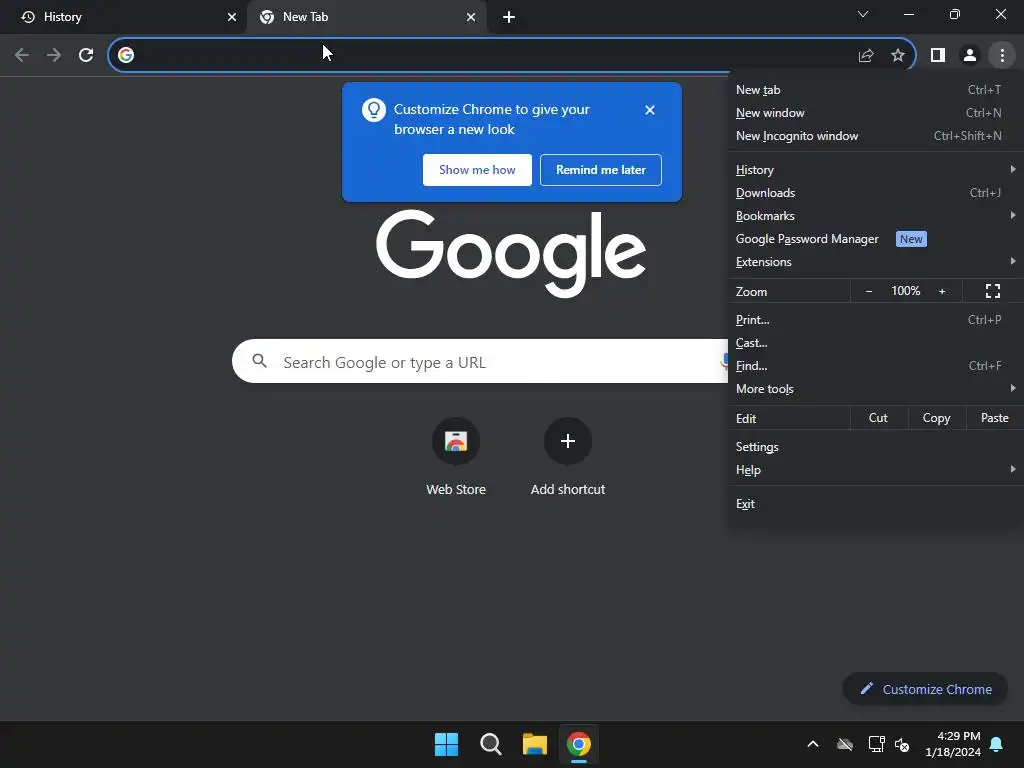Open a New Incognito window
The height and width of the screenshot is (768, 1024).
875,136
